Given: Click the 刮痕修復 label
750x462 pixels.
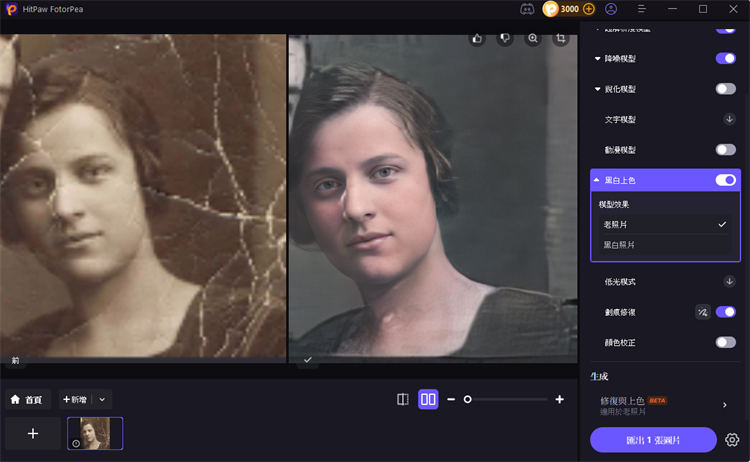Looking at the screenshot, I should [x=620, y=312].
